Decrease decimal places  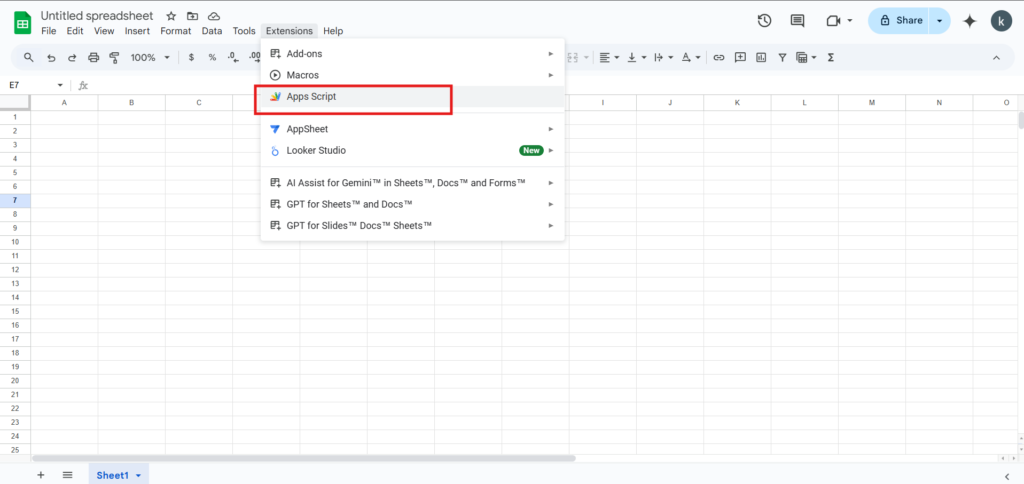click(233, 57)
